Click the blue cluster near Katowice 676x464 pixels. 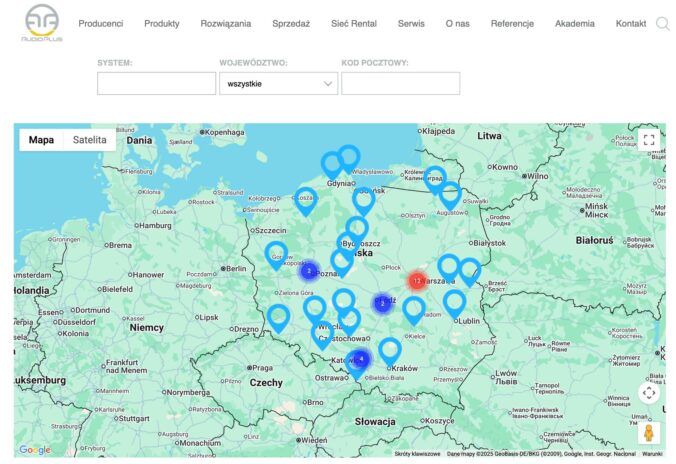[361, 358]
